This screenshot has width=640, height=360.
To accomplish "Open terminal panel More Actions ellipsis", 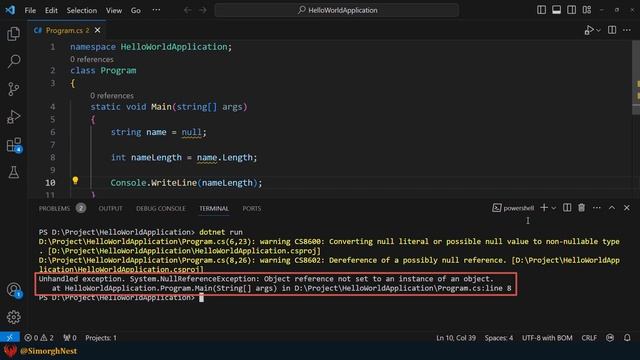I will [x=597, y=208].
